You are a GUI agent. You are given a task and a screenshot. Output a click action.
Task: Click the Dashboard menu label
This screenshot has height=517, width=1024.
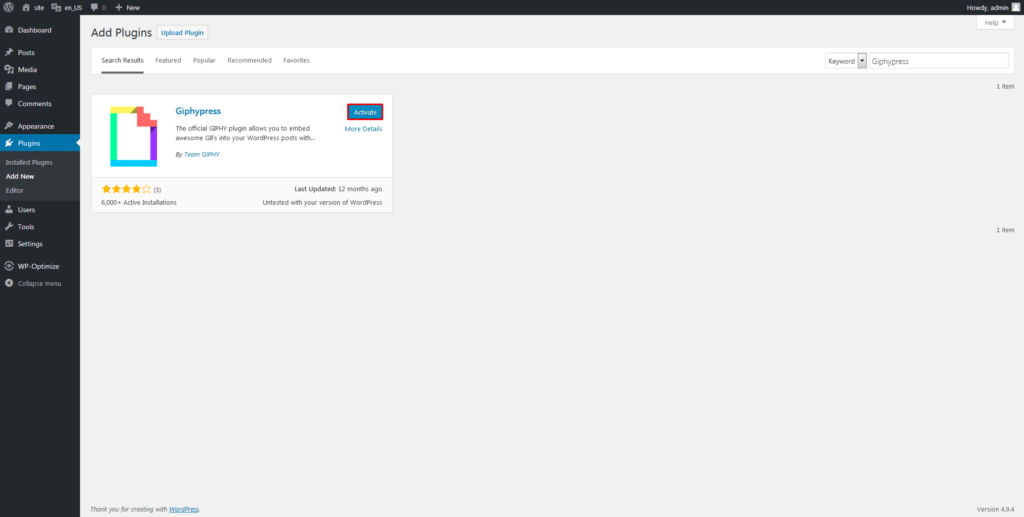click(35, 30)
